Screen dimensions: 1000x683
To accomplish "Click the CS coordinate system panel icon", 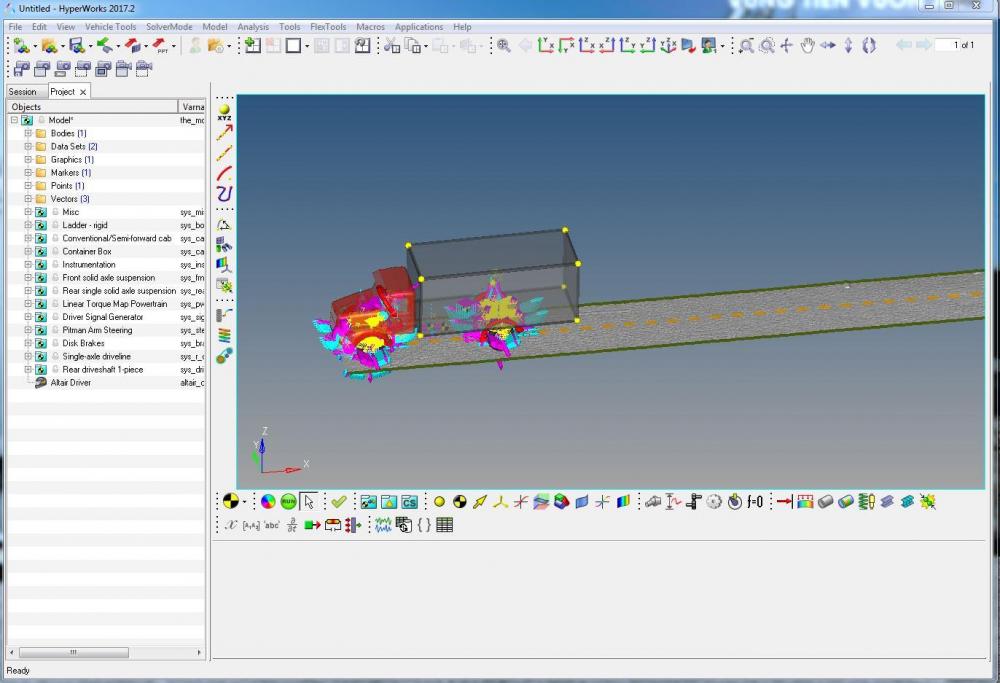I will tap(409, 502).
